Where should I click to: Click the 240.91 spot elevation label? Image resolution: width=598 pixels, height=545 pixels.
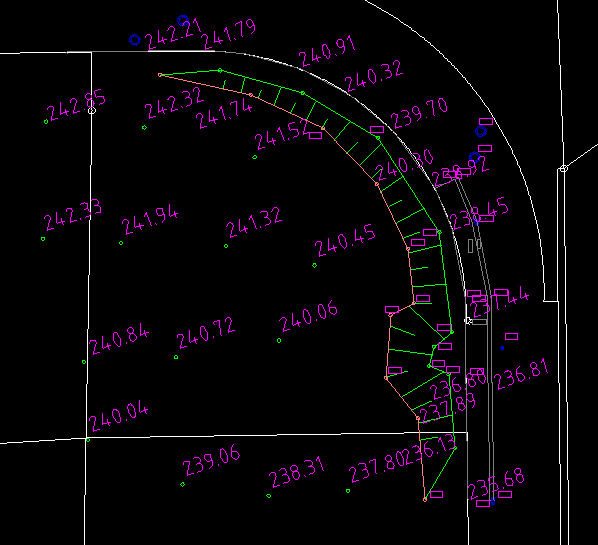click(328, 51)
